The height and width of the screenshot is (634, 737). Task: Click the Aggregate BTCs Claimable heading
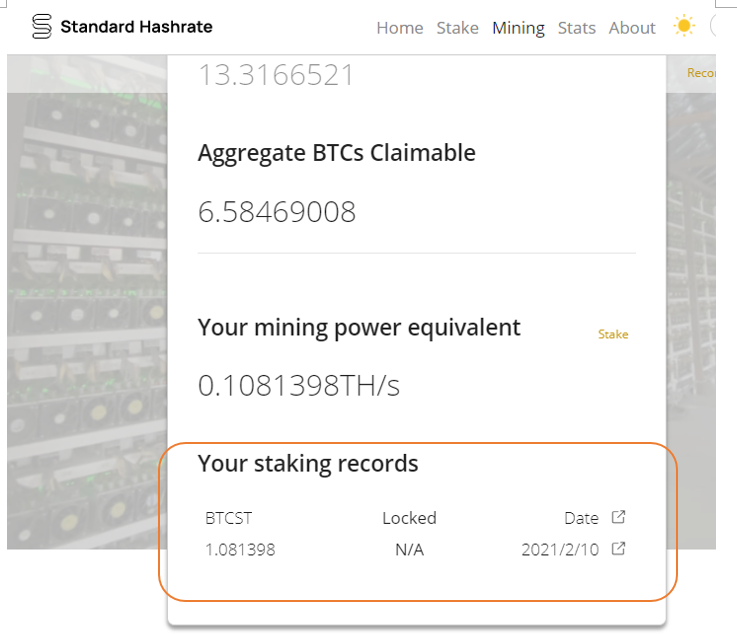[x=337, y=154]
